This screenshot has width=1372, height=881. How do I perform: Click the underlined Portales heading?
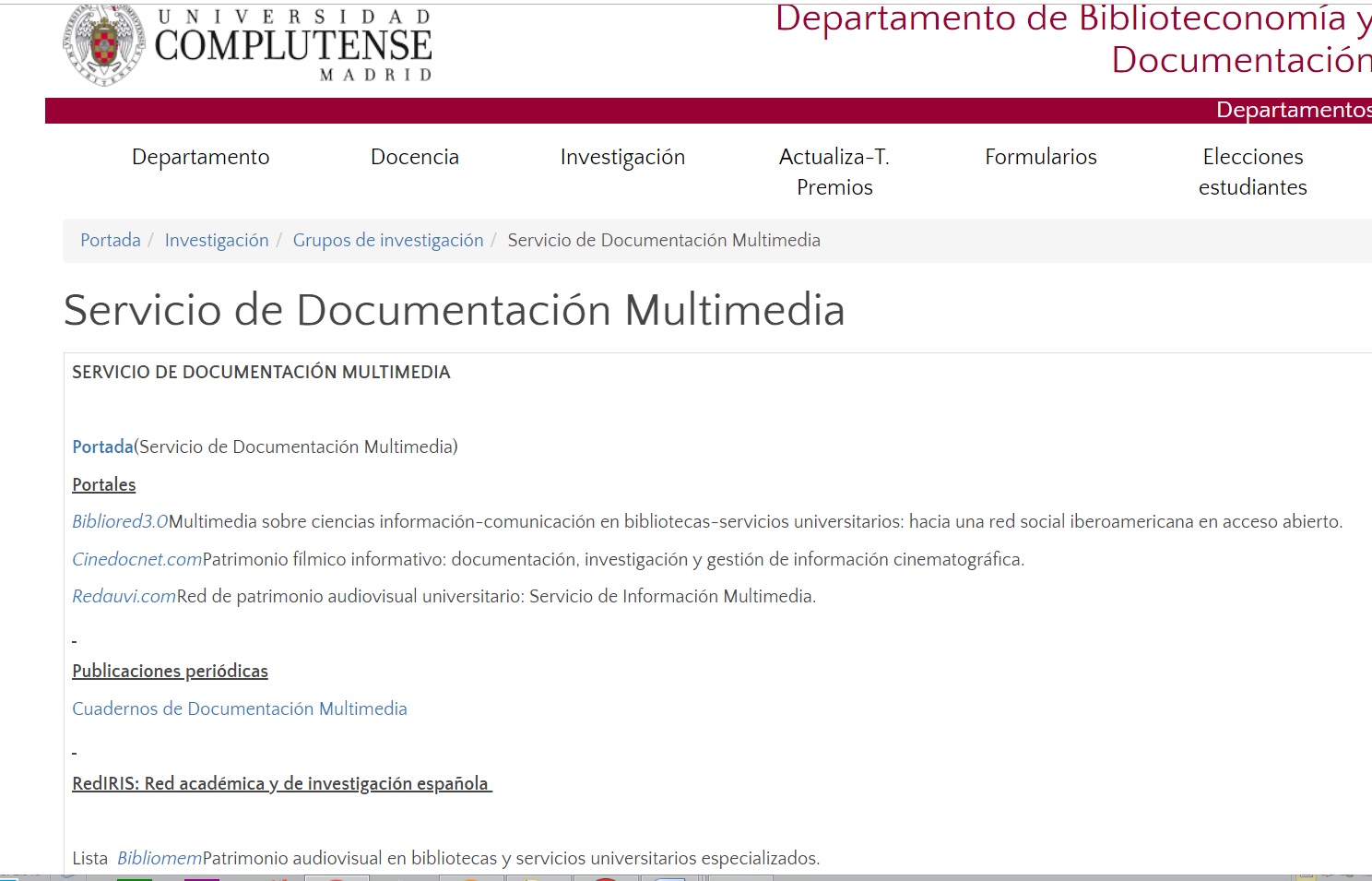coord(104,484)
